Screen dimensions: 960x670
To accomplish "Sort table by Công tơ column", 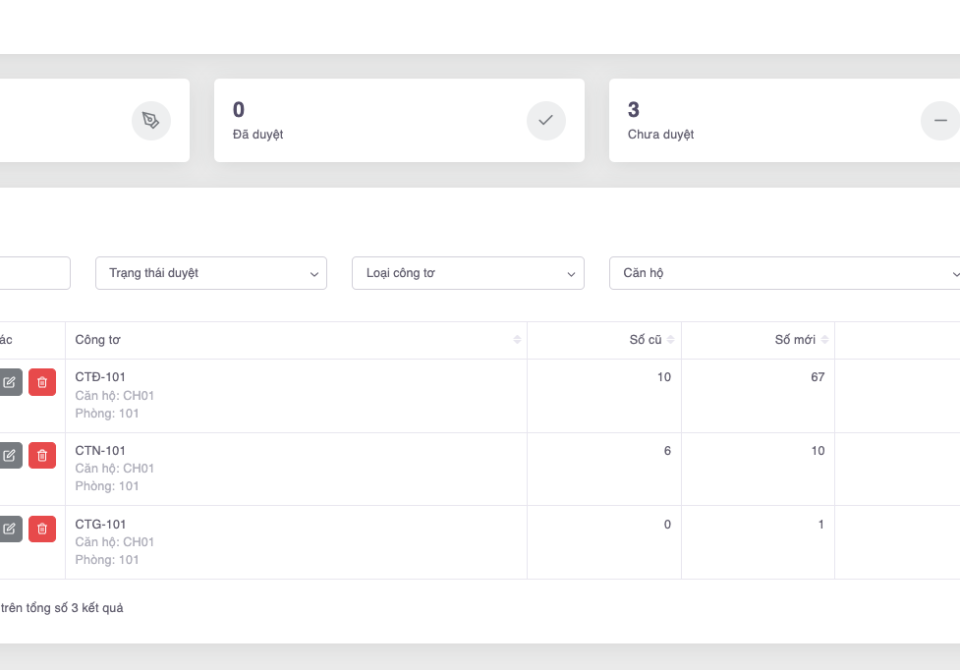I will pos(517,340).
